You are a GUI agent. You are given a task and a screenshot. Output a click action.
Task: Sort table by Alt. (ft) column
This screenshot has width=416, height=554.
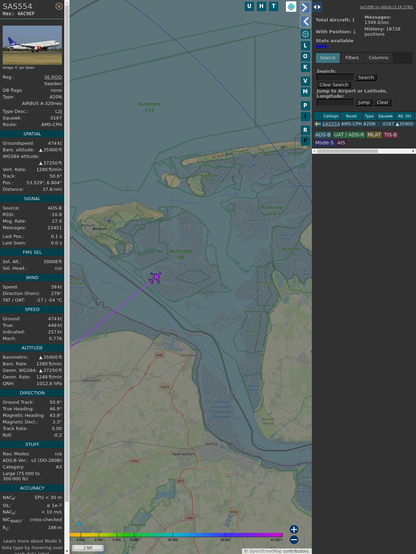coord(404,116)
